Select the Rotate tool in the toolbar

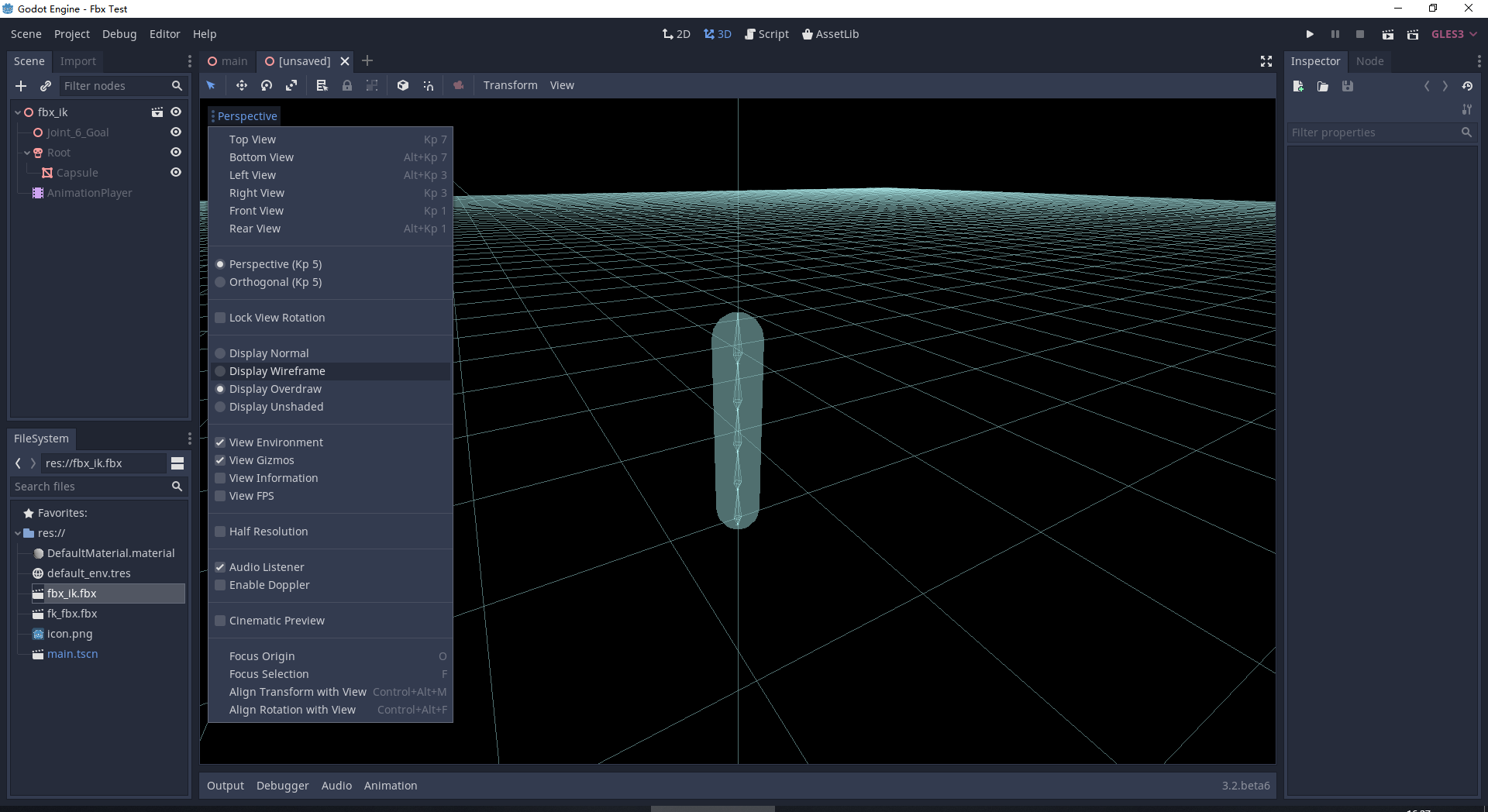266,85
